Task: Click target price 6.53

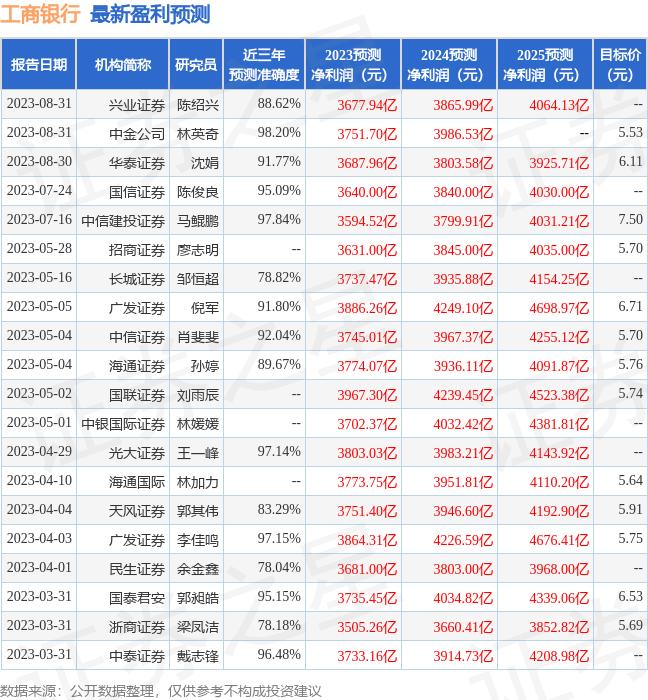Action: (x=631, y=597)
